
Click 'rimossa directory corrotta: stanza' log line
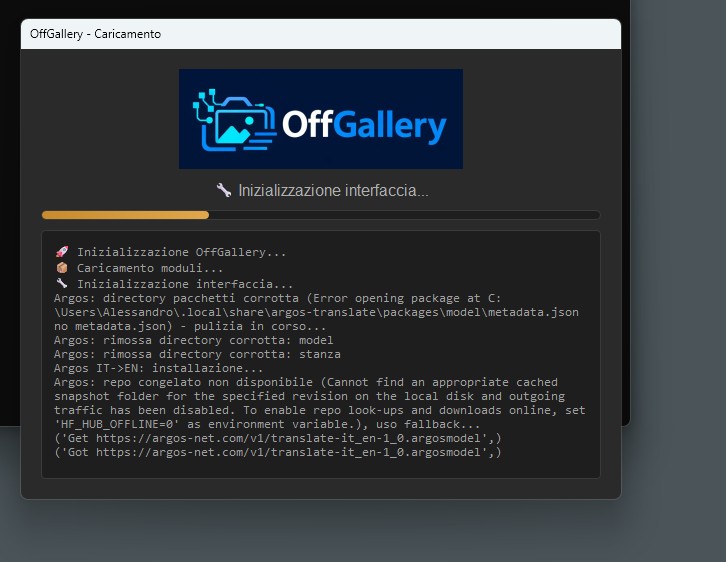[x=197, y=354]
